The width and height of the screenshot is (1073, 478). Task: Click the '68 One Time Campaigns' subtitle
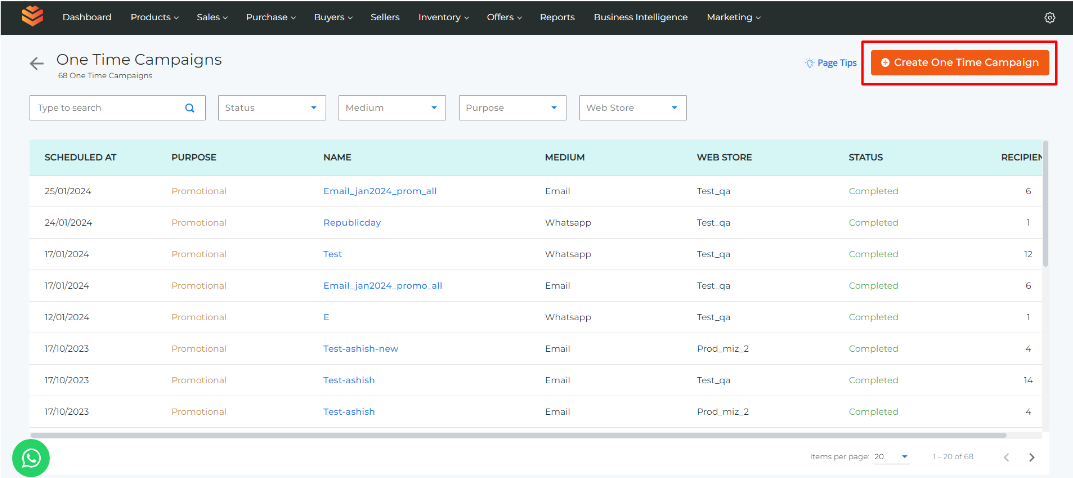tap(105, 75)
